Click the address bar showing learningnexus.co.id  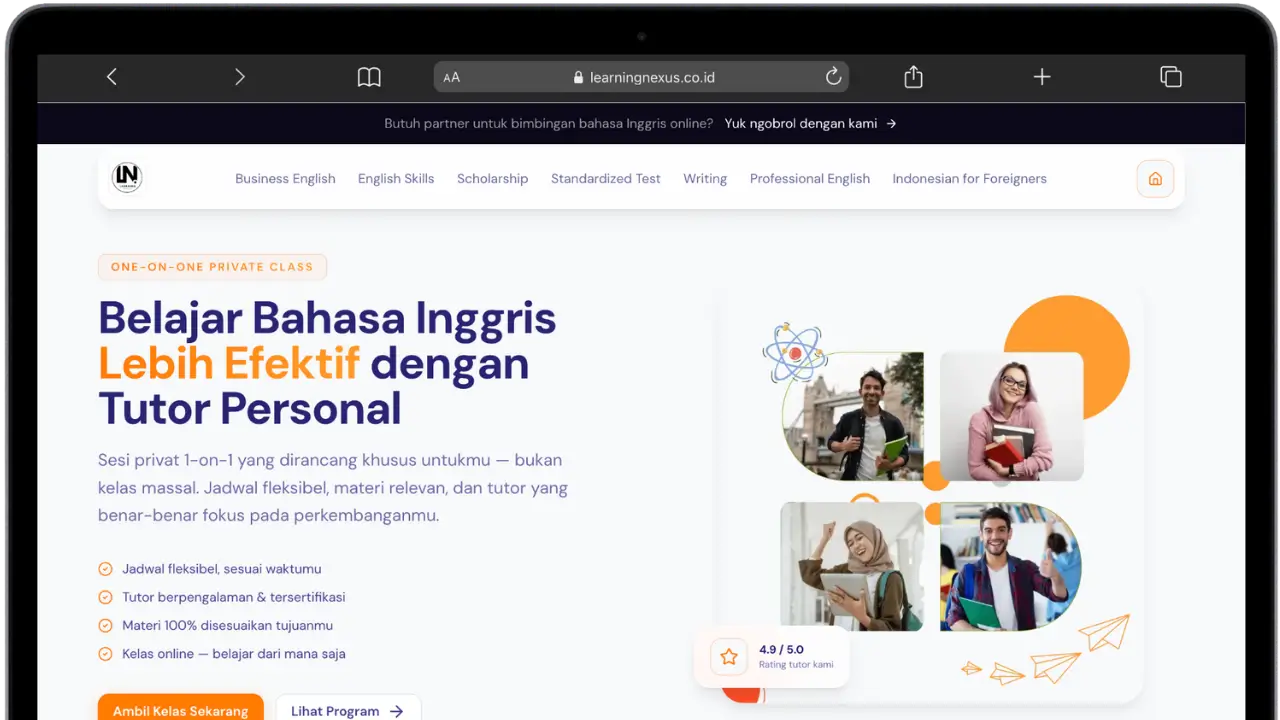[641, 77]
